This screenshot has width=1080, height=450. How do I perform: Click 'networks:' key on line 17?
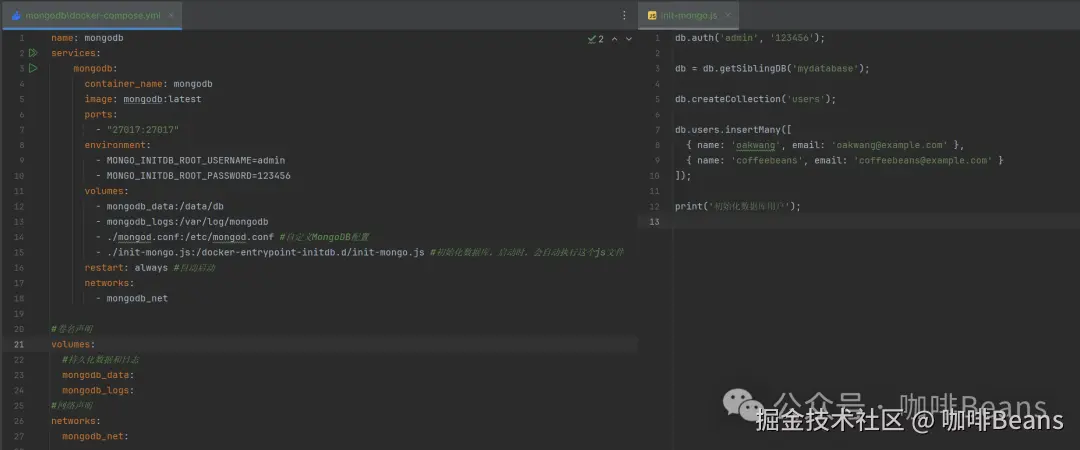pos(109,283)
